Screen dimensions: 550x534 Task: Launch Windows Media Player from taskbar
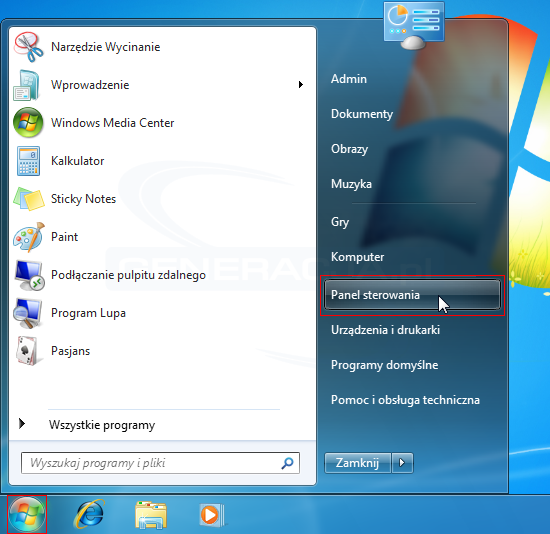pos(212,515)
